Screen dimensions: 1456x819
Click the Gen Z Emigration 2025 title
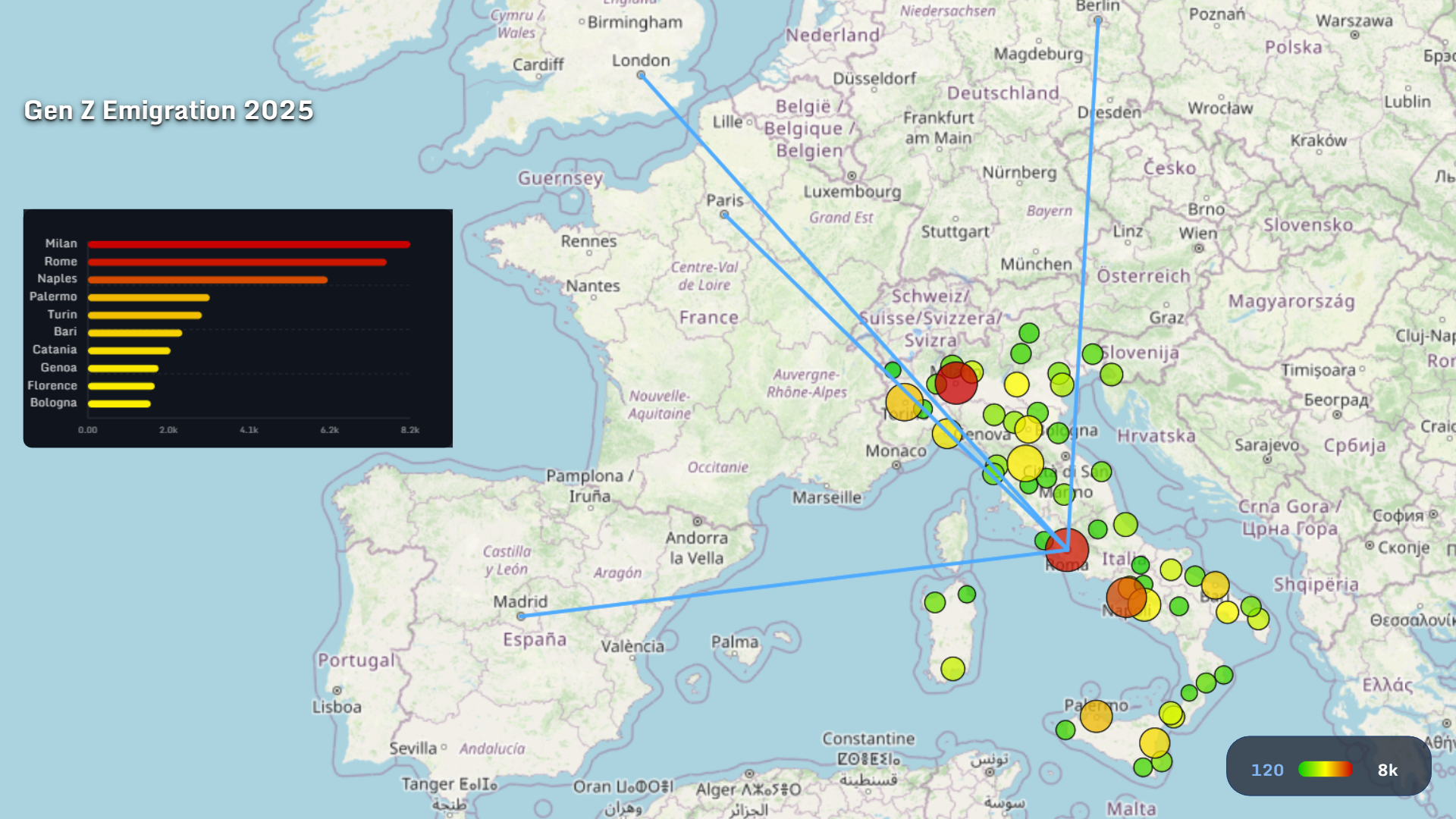coord(168,111)
